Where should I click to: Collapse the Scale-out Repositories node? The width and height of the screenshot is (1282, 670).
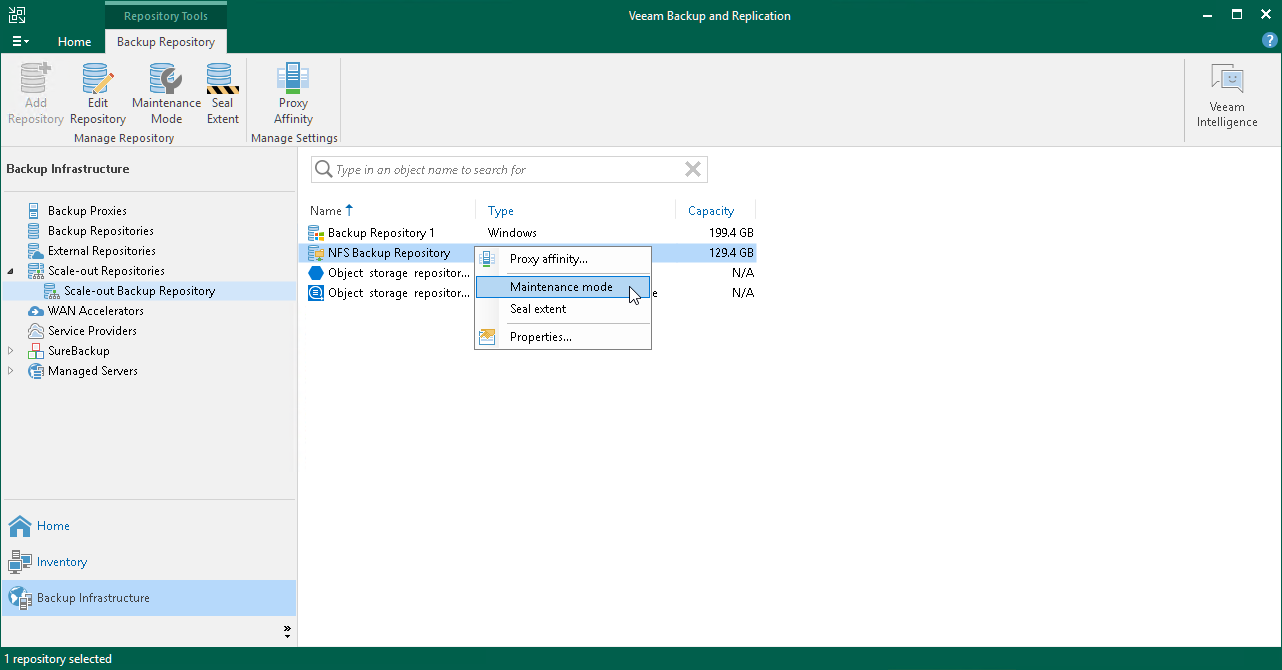10,270
